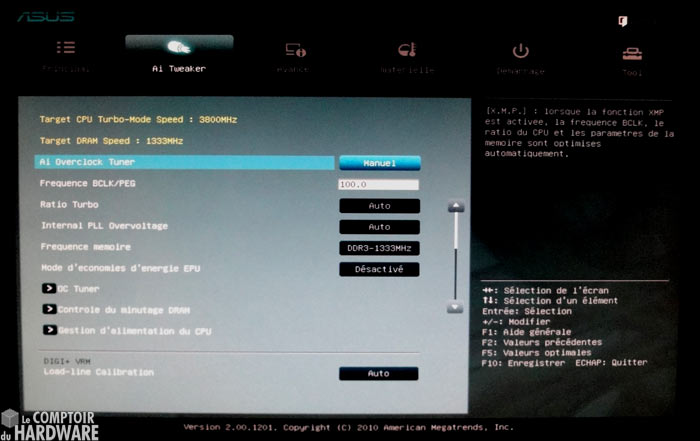The height and width of the screenshot is (441, 700).
Task: Click the BCLK/PEG frequency input field
Action: [379, 185]
